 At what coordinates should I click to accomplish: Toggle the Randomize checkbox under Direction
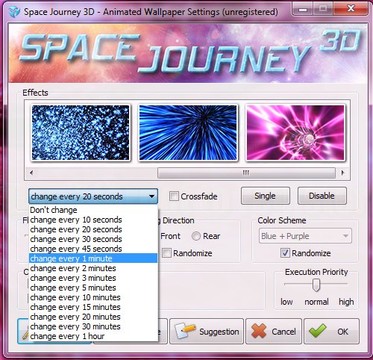167,253
